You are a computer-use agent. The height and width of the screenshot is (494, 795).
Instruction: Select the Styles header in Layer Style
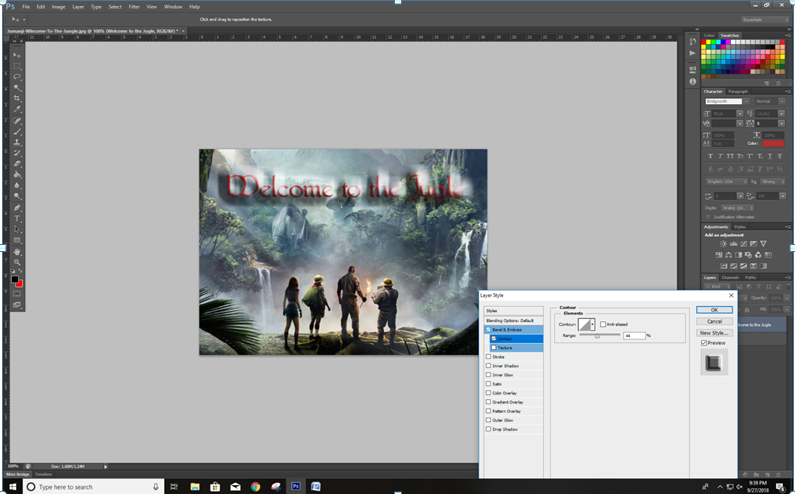(514, 311)
